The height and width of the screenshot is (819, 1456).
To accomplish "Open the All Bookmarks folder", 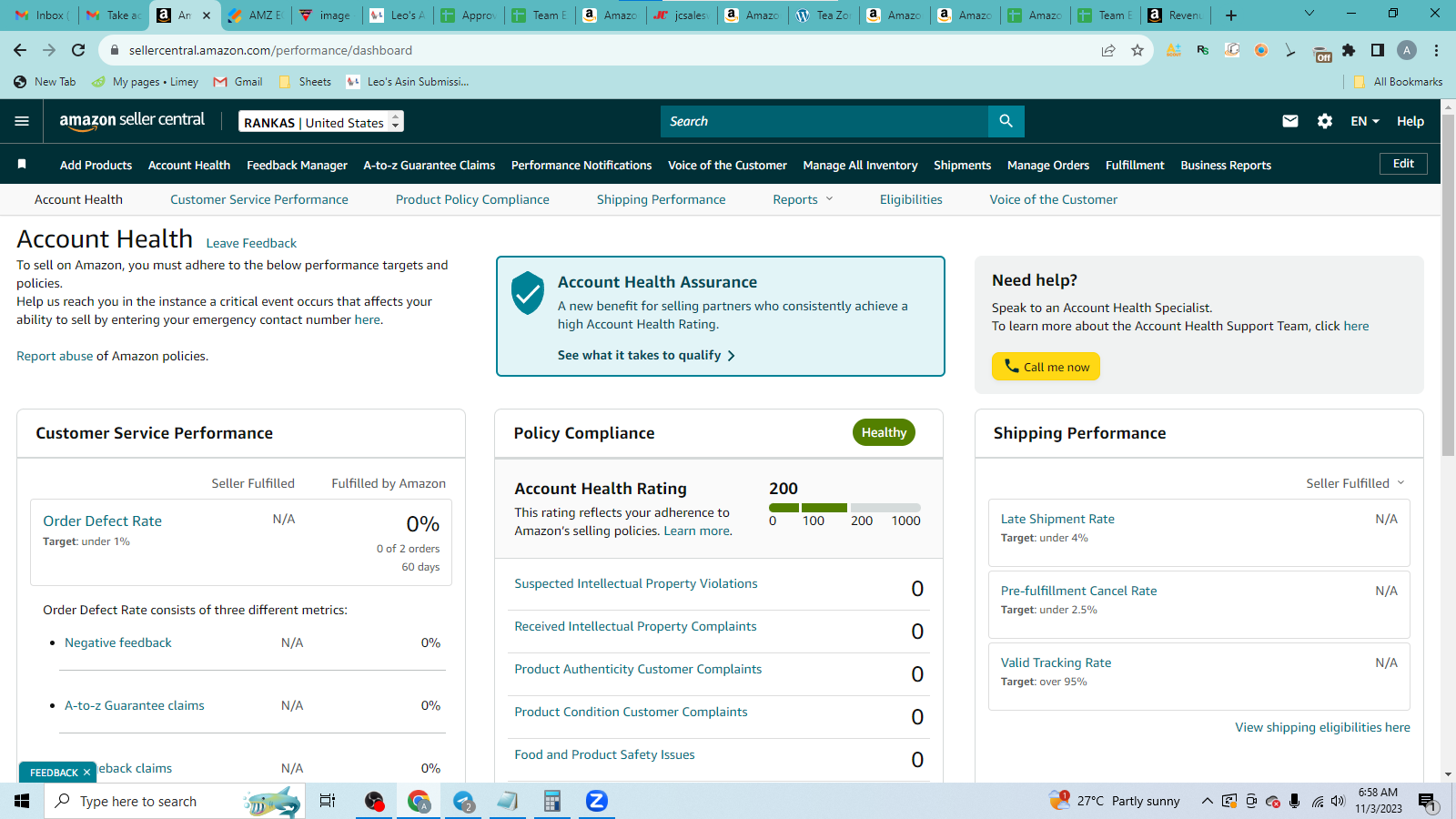I will (x=1398, y=82).
